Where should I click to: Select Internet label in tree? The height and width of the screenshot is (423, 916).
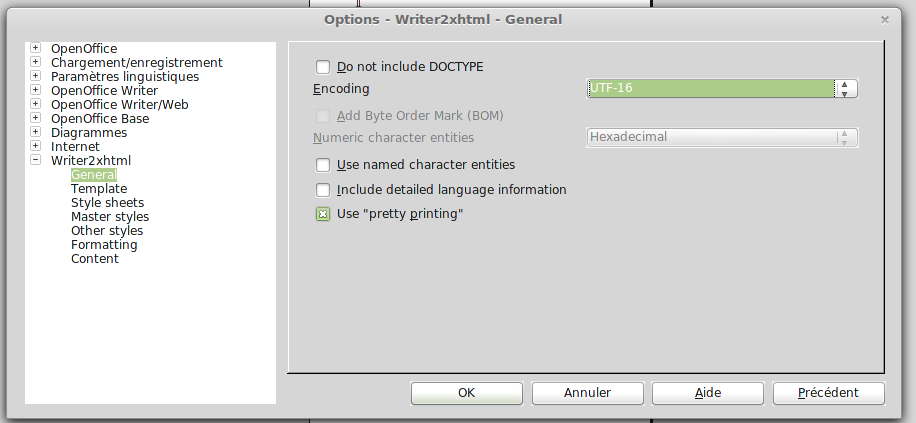[75, 147]
